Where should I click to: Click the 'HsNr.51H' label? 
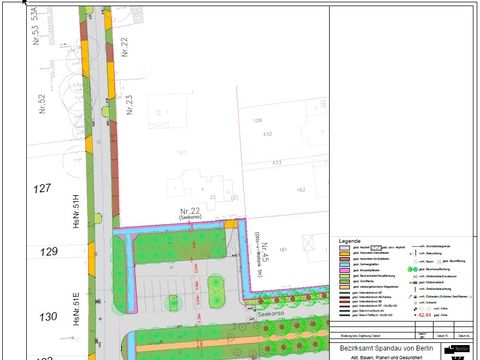[76, 211]
